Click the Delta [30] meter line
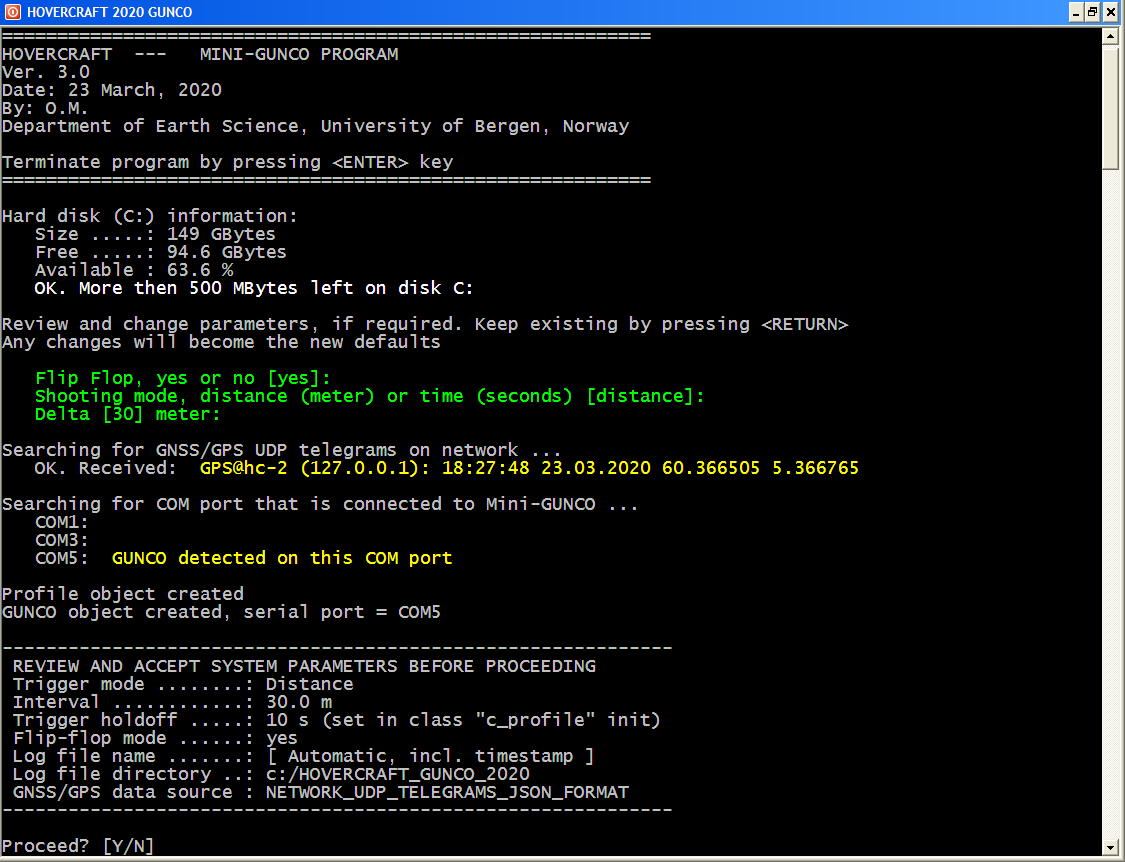1125x862 pixels. pyautogui.click(x=127, y=414)
